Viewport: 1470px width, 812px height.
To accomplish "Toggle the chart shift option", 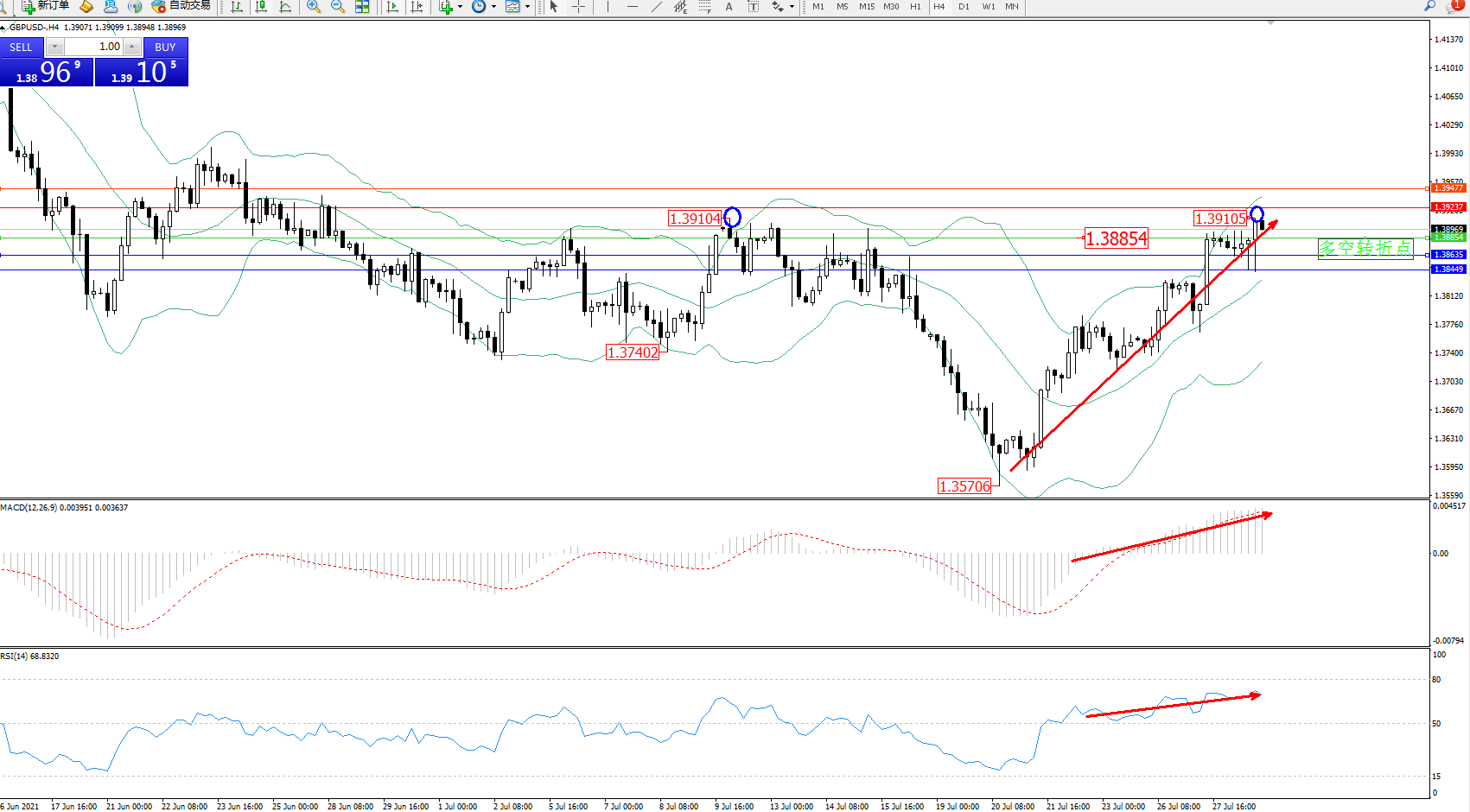I will 417,7.
